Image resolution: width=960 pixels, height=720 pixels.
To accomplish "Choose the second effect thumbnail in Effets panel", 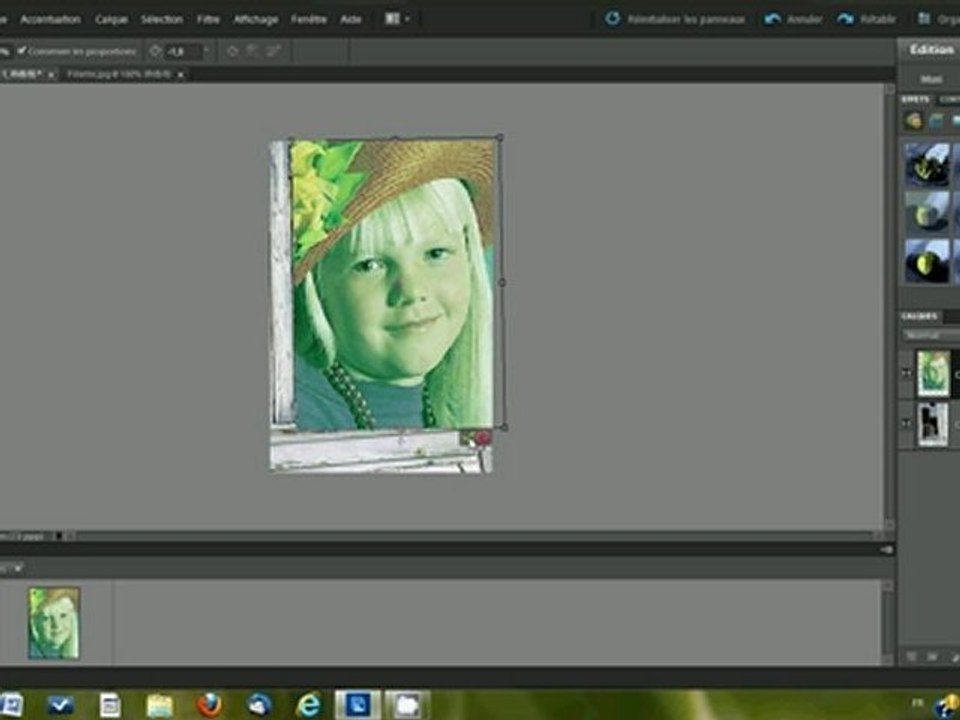I will (x=928, y=212).
